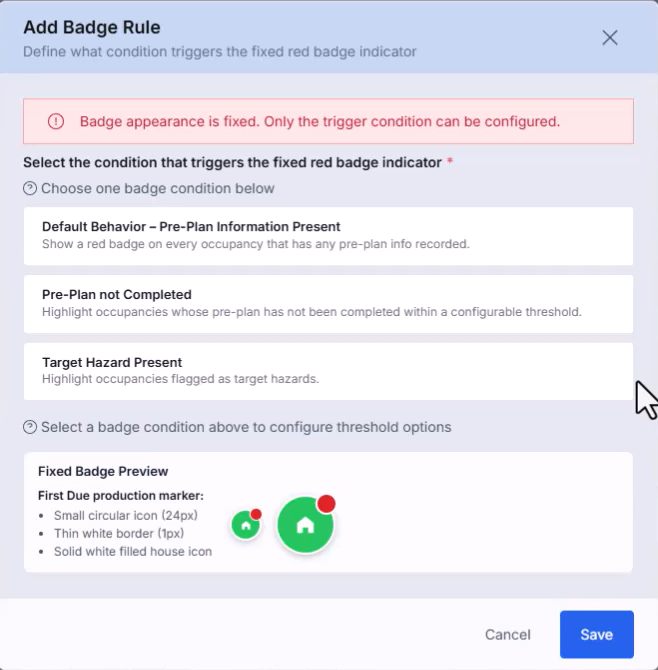Click the red required asterisk

point(449,161)
